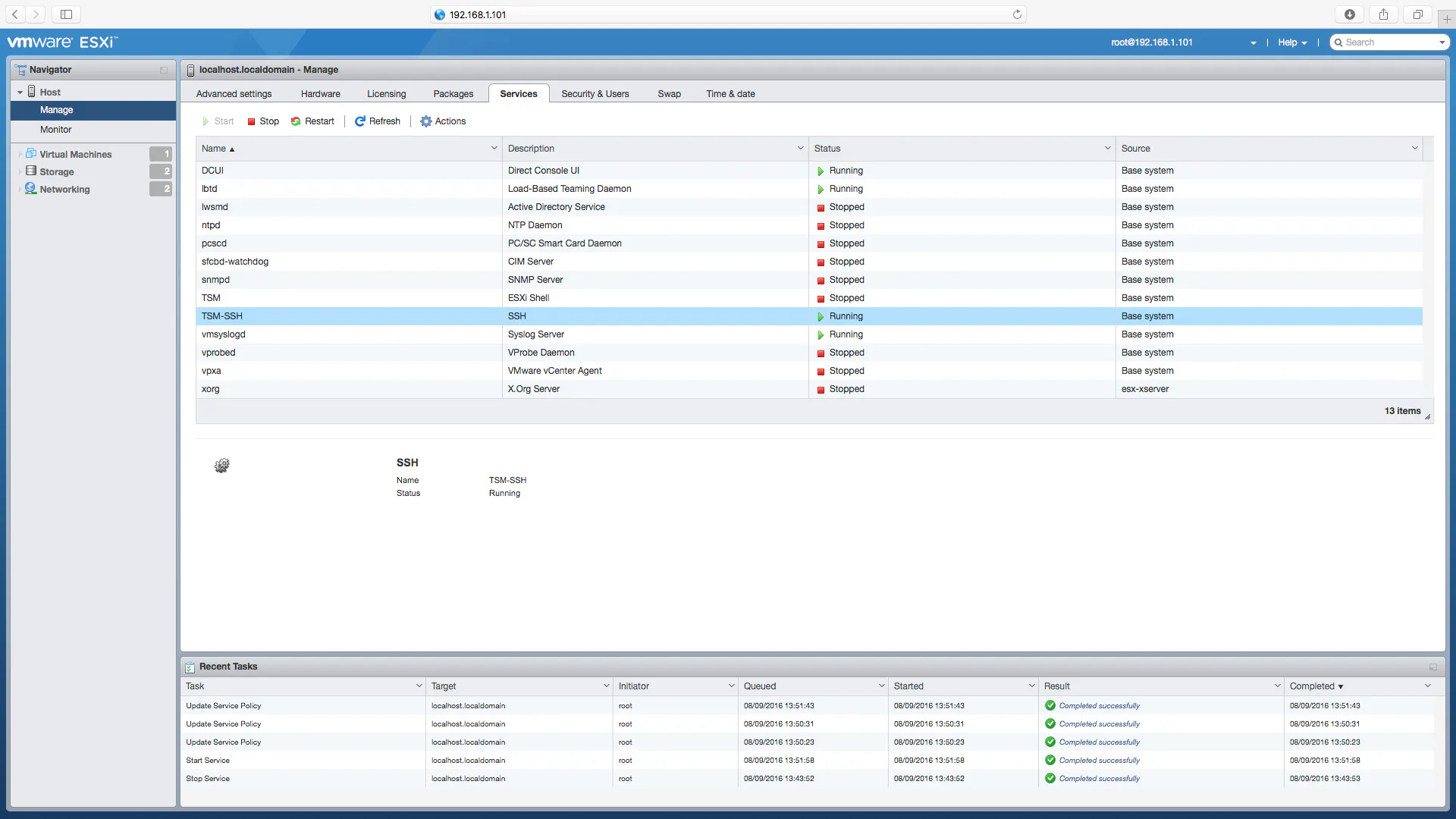The height and width of the screenshot is (819, 1456).
Task: Reload the page in address bar
Action: (1017, 14)
